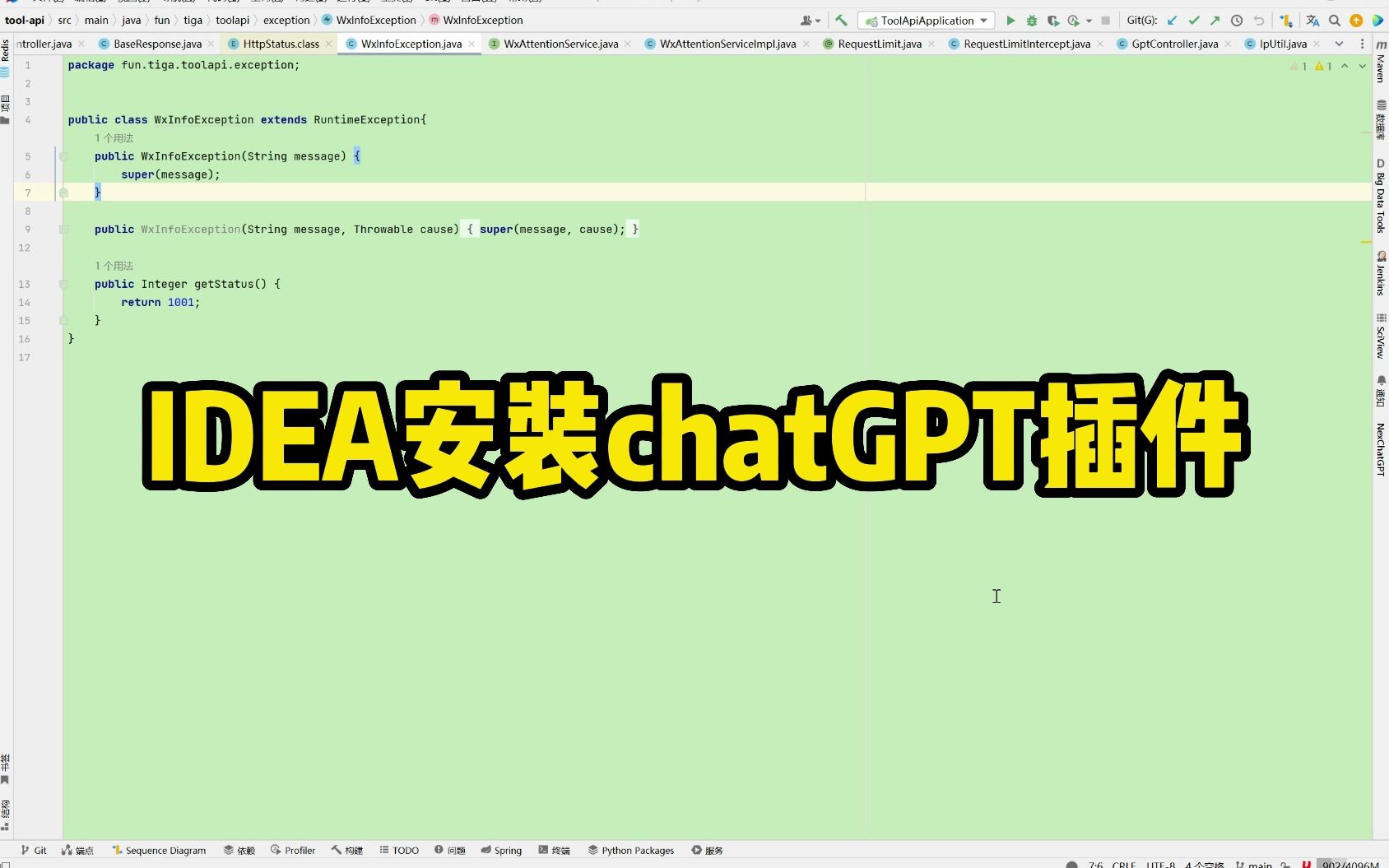Open the TODO tool window
The image size is (1389, 868).
point(399,850)
